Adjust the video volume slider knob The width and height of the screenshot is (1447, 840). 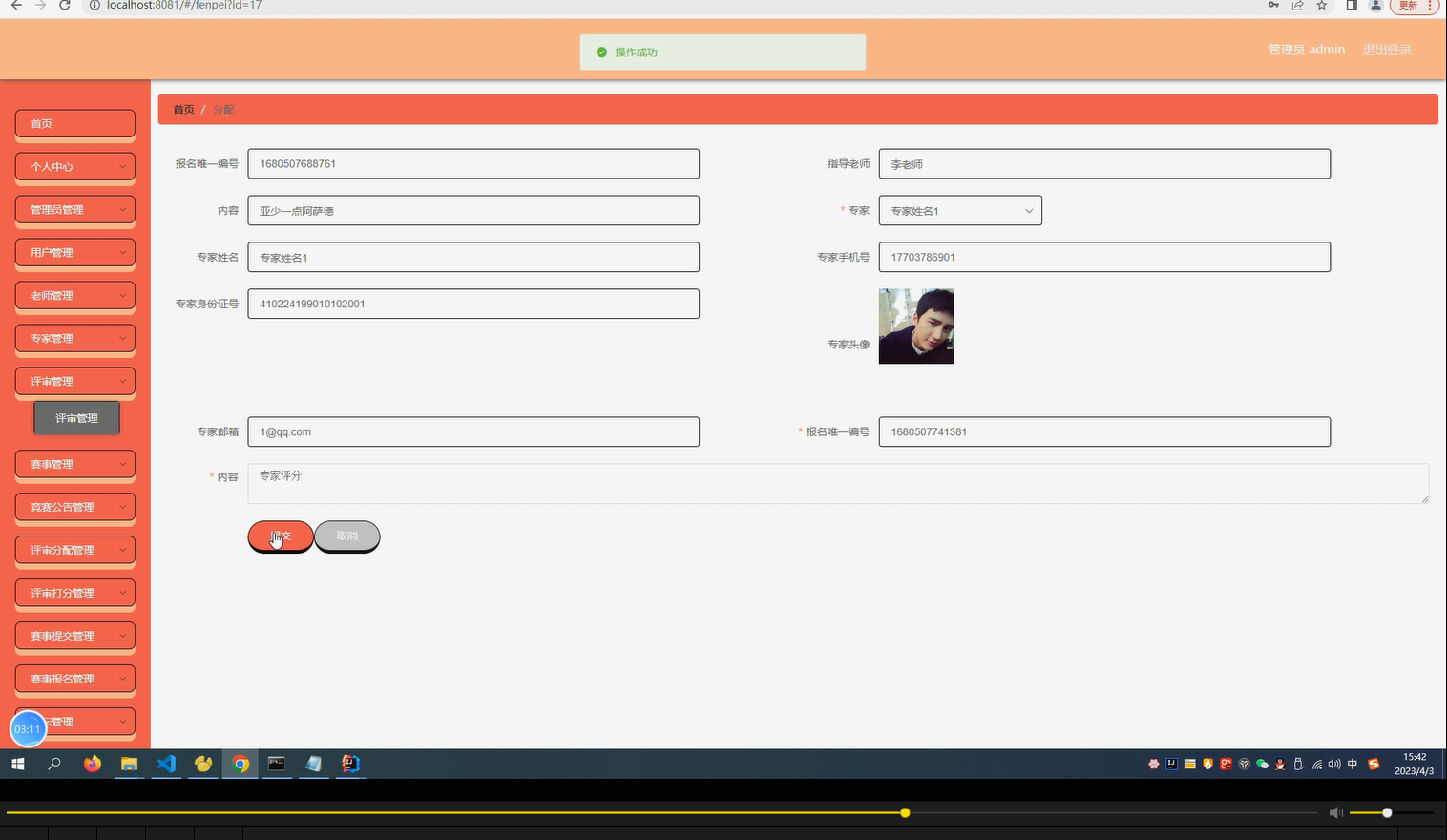point(1387,813)
